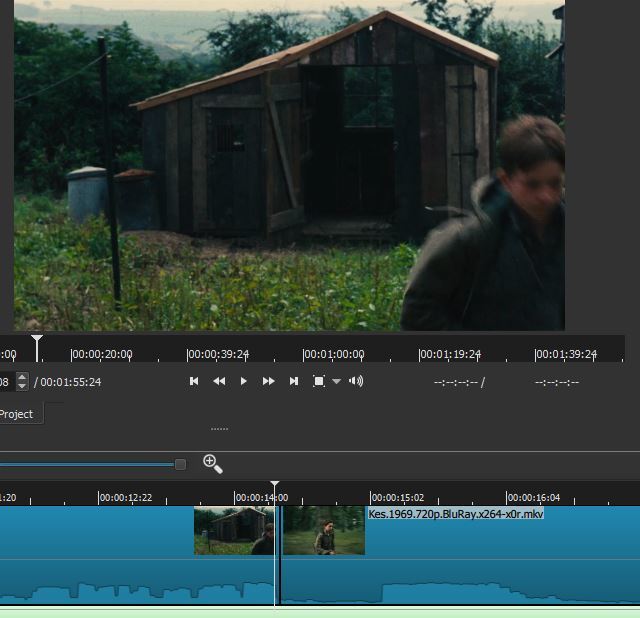The height and width of the screenshot is (618, 640).
Task: Click the 00:00:16:04 mark on the timeline ruler
Action: tap(533, 498)
